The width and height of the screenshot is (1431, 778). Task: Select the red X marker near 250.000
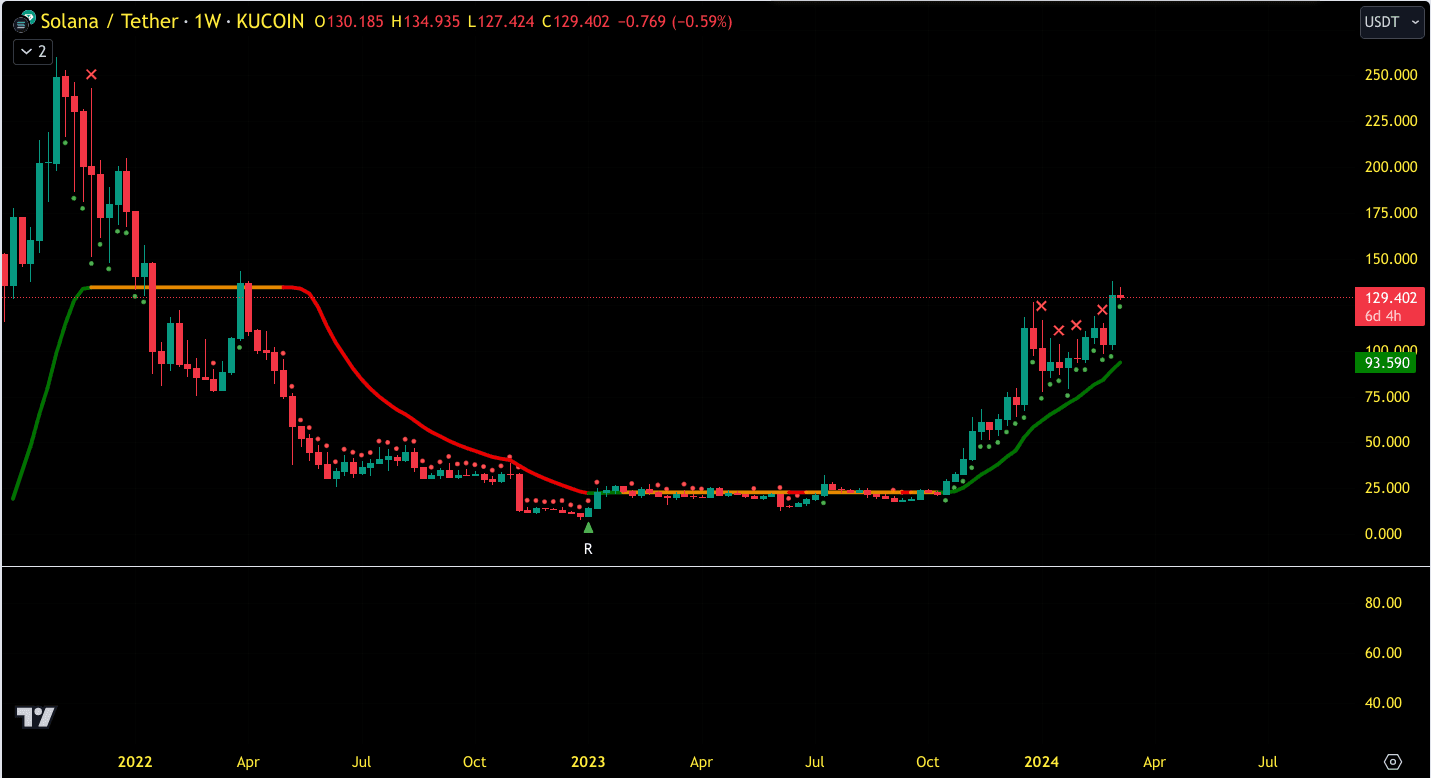[91, 74]
